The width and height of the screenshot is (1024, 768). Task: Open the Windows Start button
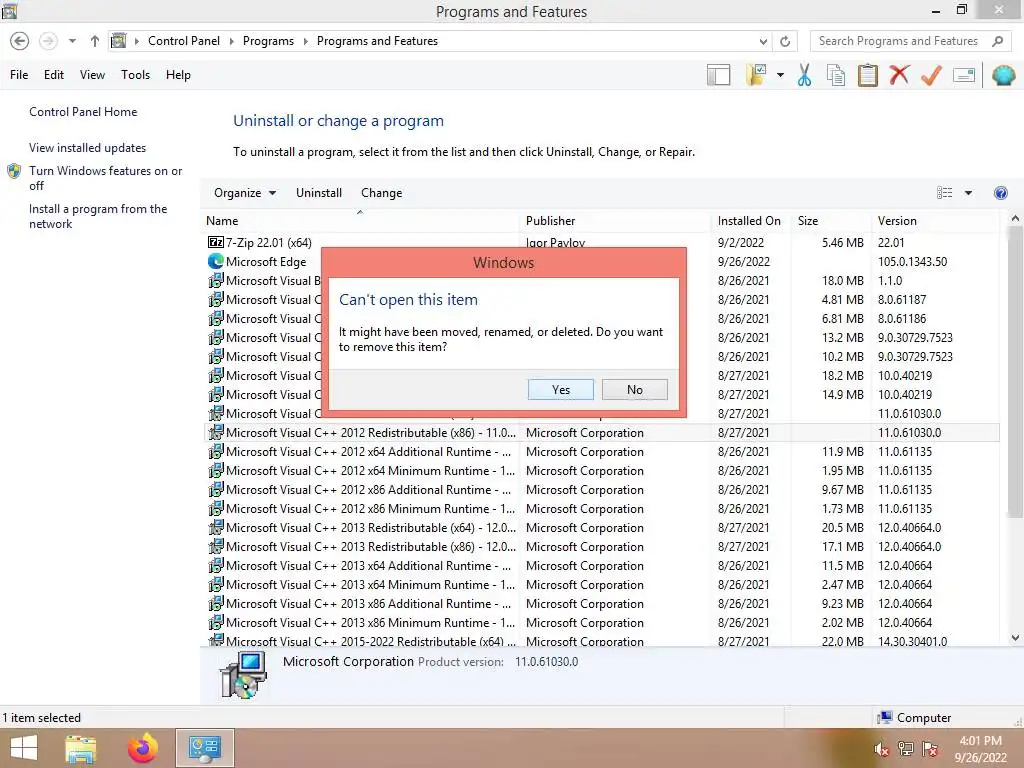click(x=24, y=748)
